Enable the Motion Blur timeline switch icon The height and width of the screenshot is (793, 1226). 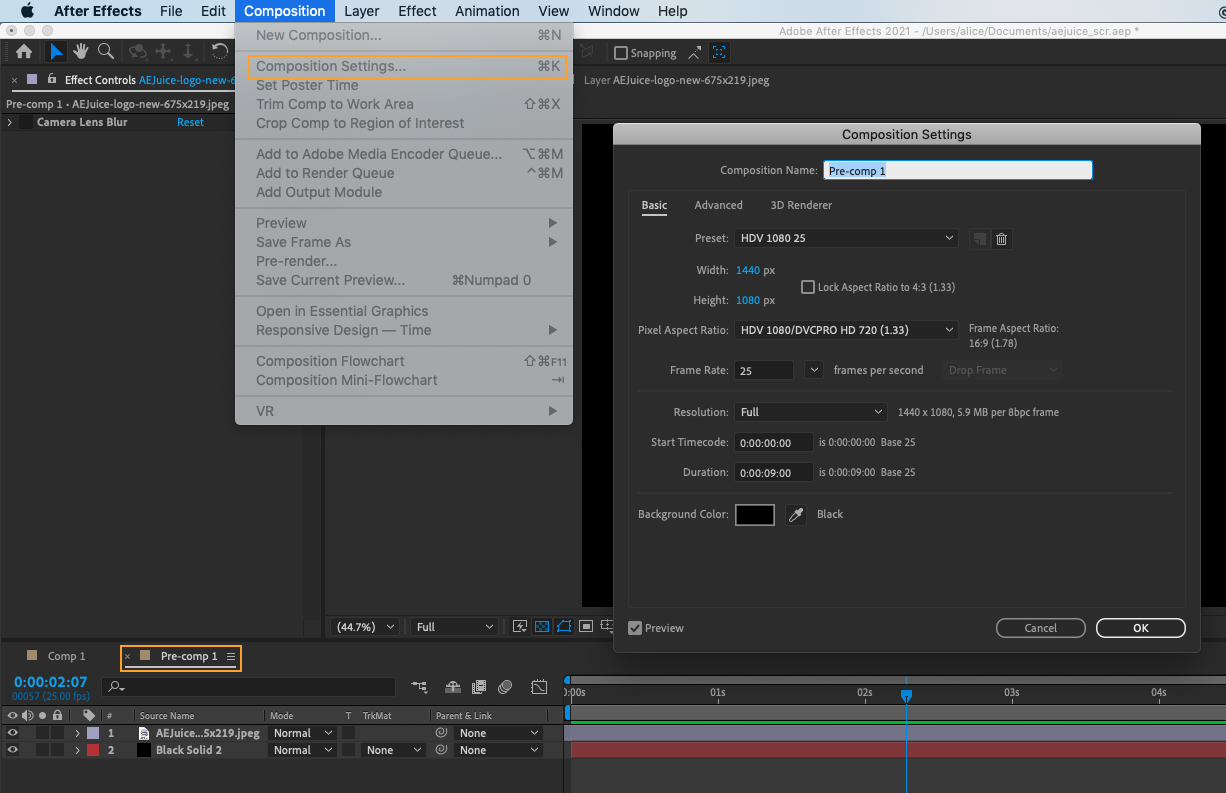point(506,687)
